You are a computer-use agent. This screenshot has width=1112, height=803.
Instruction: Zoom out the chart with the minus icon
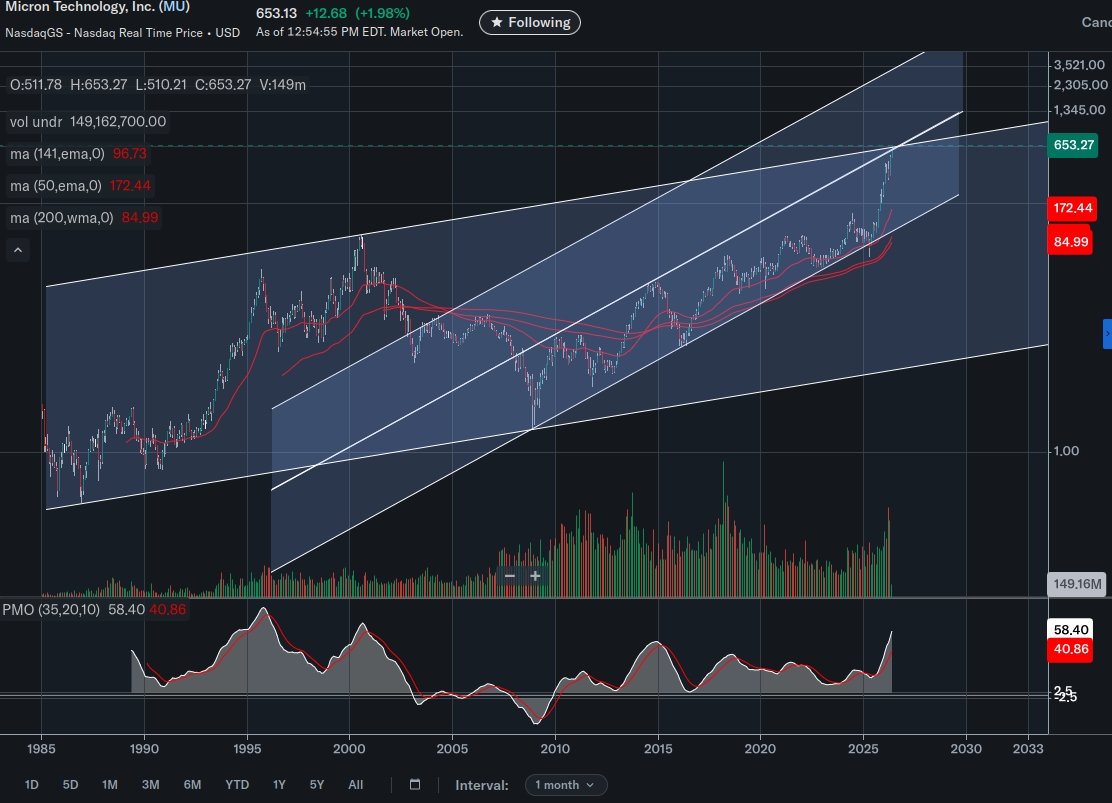point(509,576)
